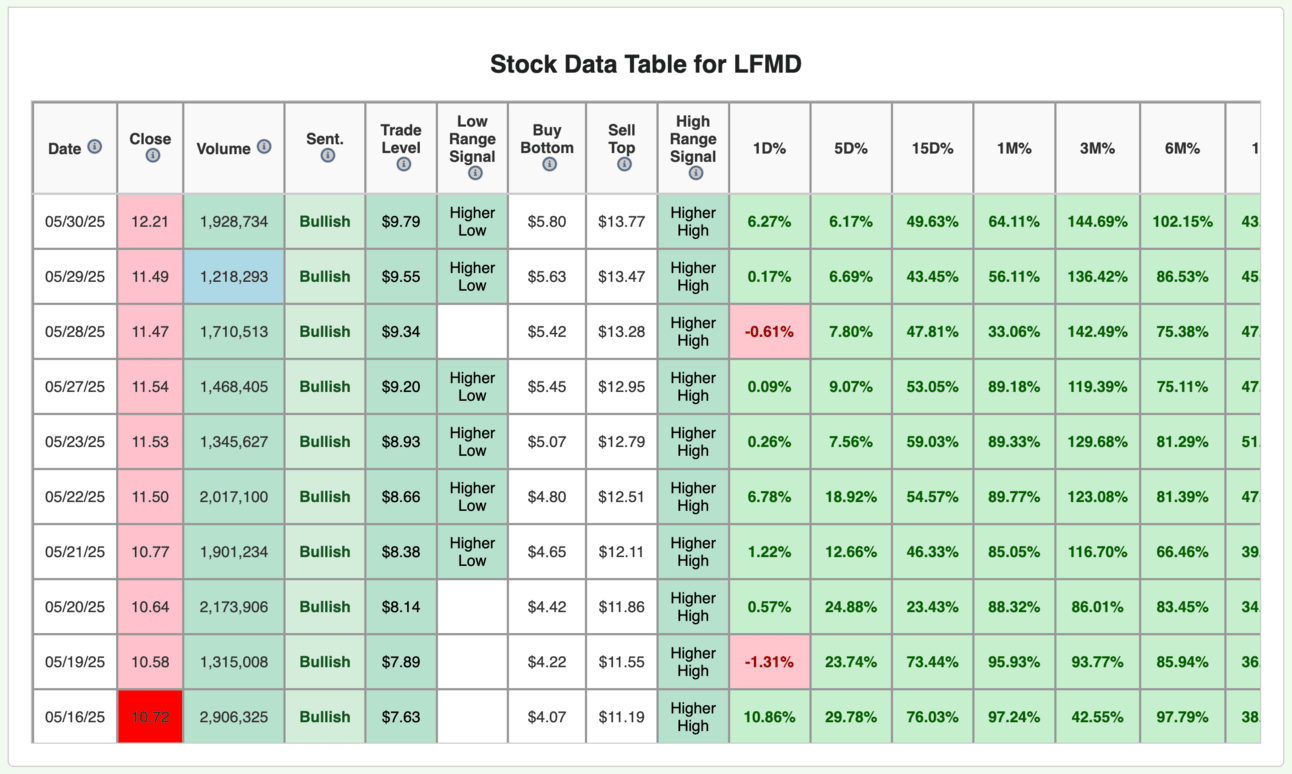Open the Volume column info icon
Image resolution: width=1292 pixels, height=774 pixels.
tap(264, 147)
